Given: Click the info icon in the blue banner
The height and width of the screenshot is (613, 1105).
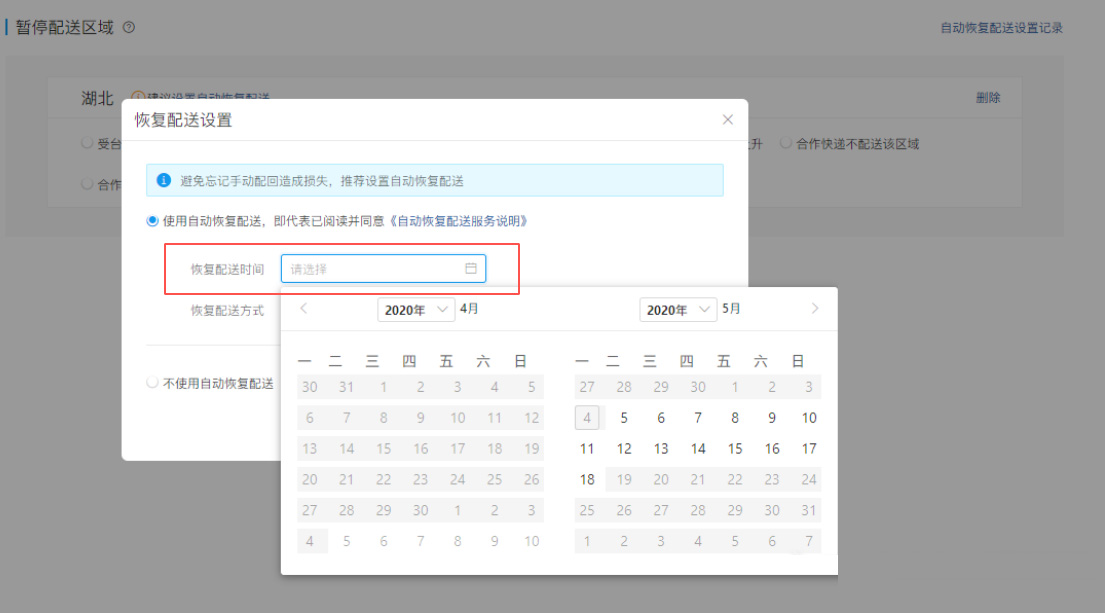Looking at the screenshot, I should point(165,179).
